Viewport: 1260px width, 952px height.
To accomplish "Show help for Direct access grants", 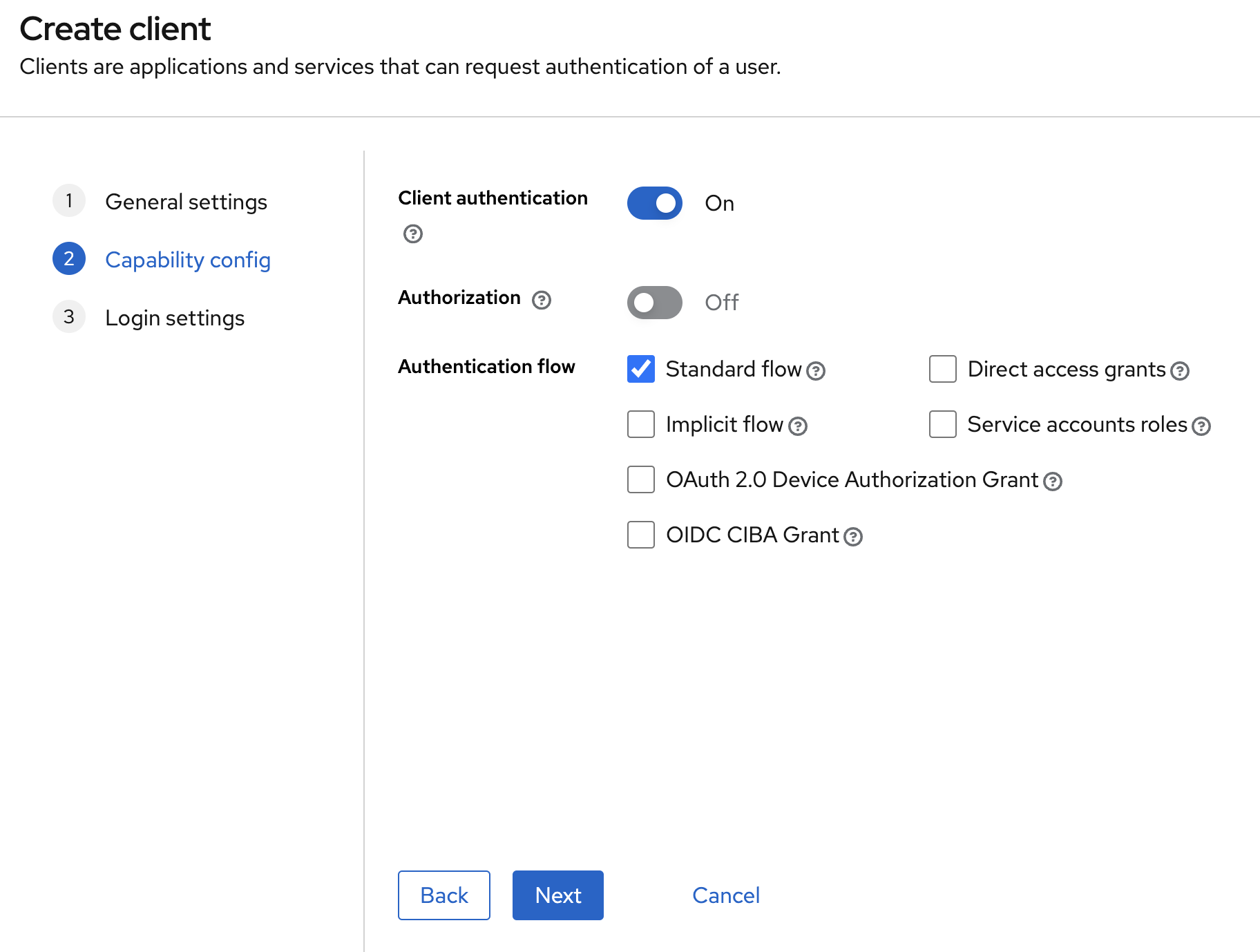I will pyautogui.click(x=1180, y=371).
